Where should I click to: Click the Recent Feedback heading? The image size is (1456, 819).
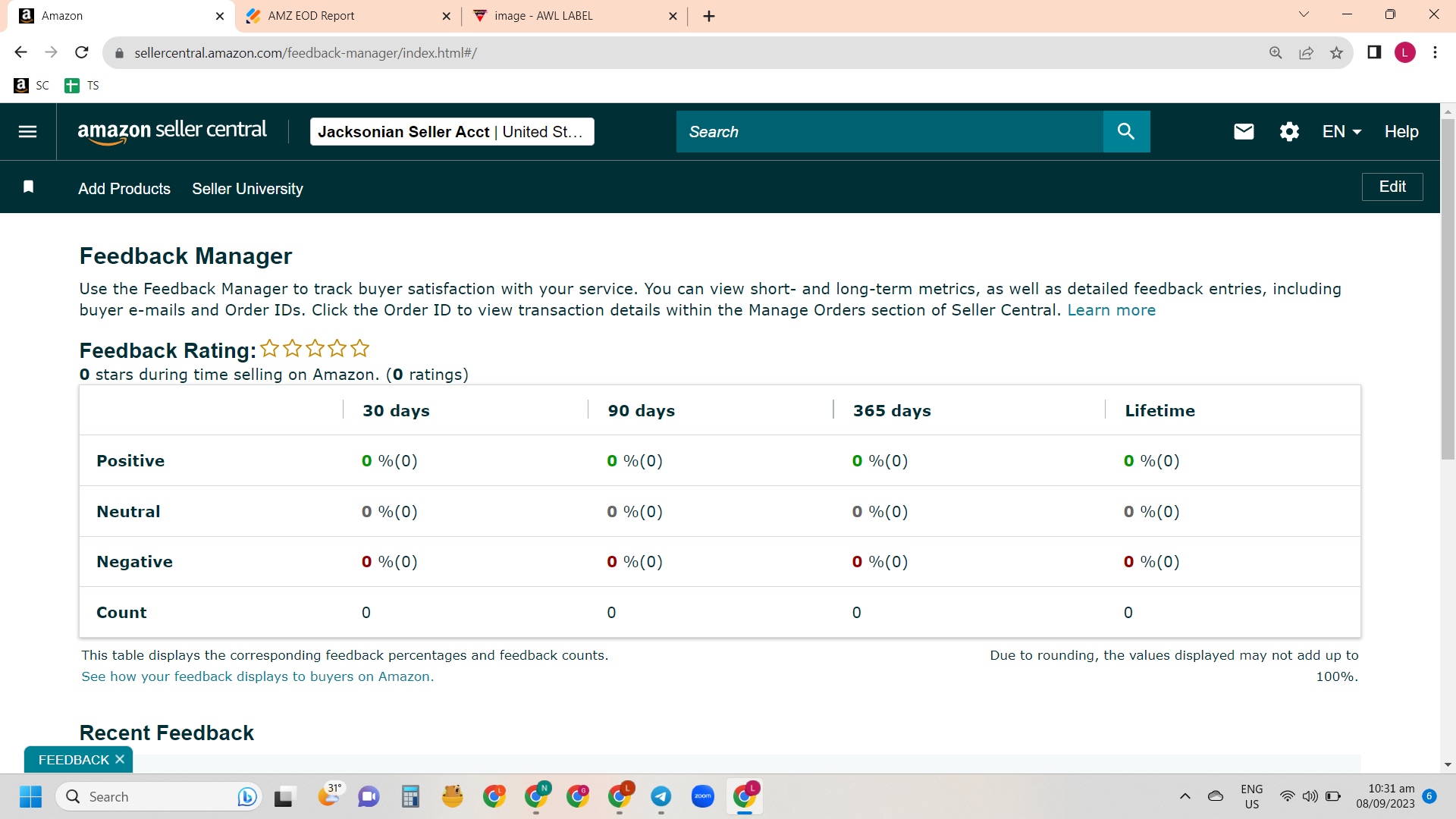tap(167, 733)
